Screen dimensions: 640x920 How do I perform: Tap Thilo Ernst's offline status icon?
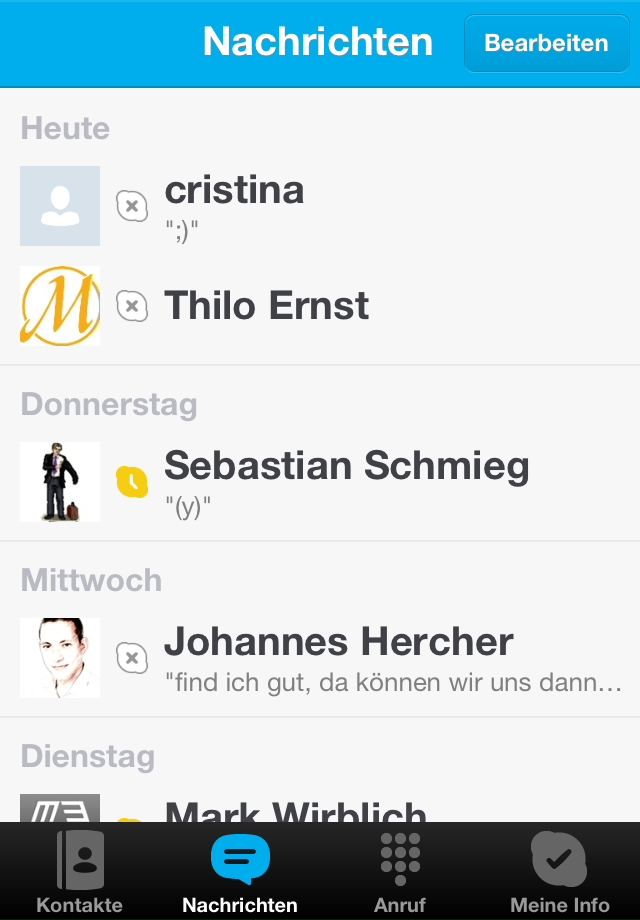(132, 306)
